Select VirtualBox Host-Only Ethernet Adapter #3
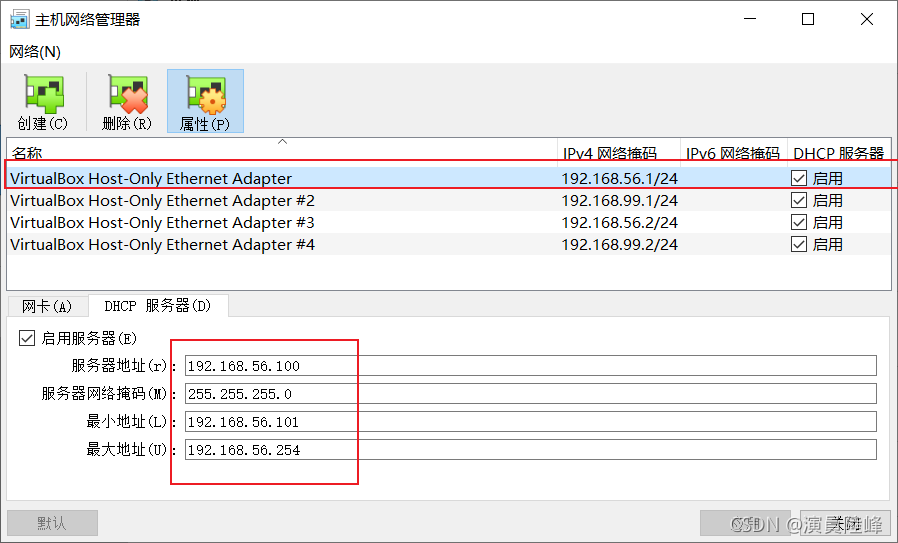898x543 pixels. click(449, 222)
